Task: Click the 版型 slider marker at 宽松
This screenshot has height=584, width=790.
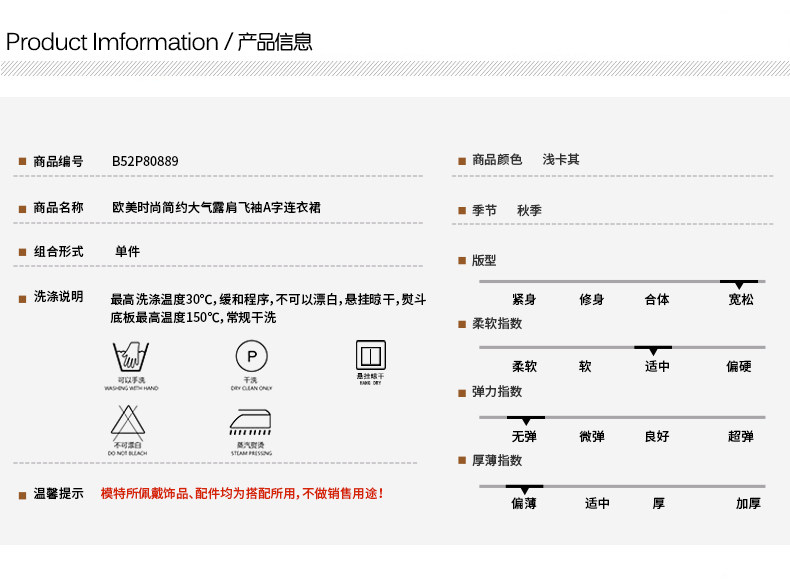Action: click(x=739, y=284)
